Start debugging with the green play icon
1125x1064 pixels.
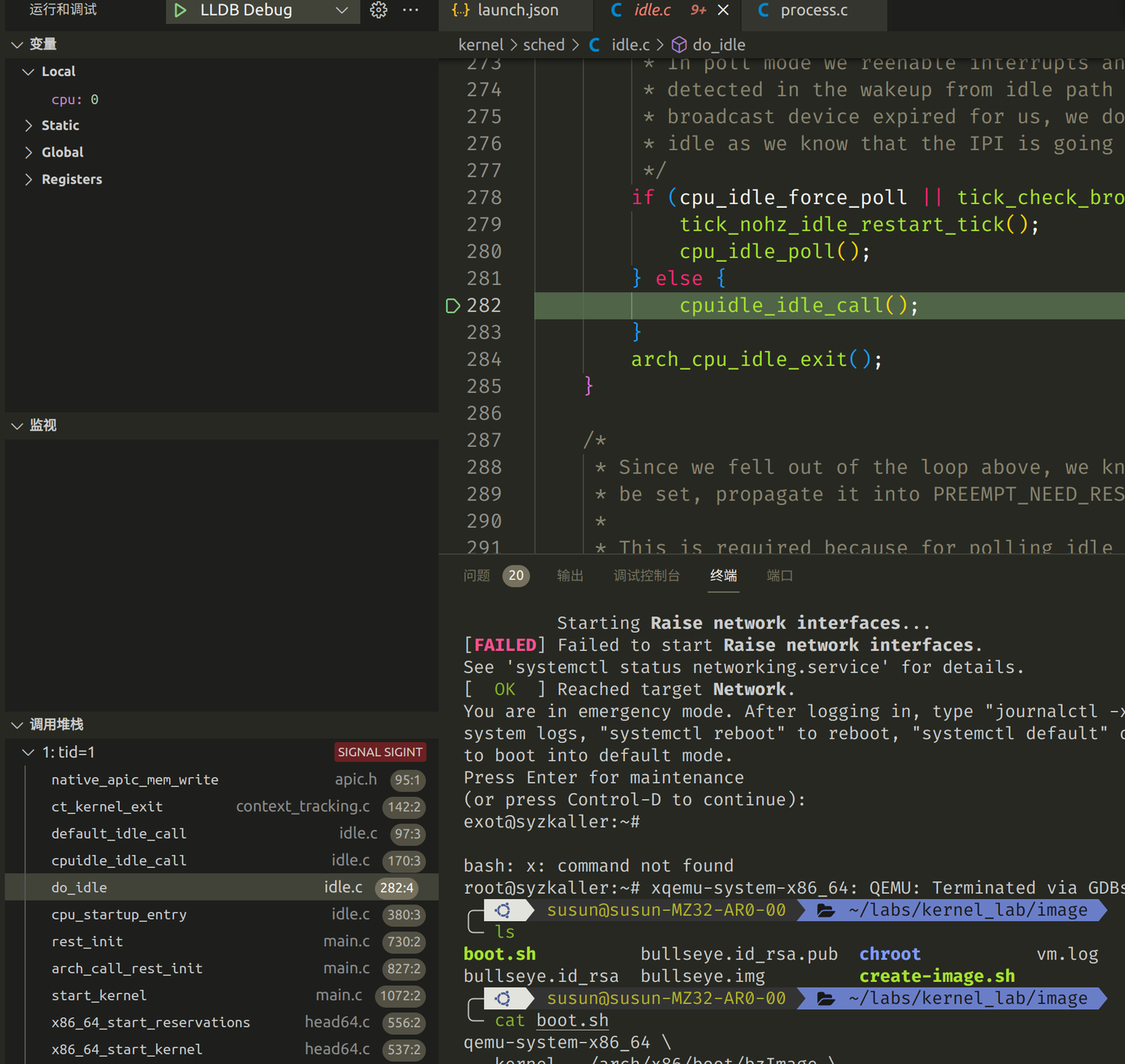[180, 10]
